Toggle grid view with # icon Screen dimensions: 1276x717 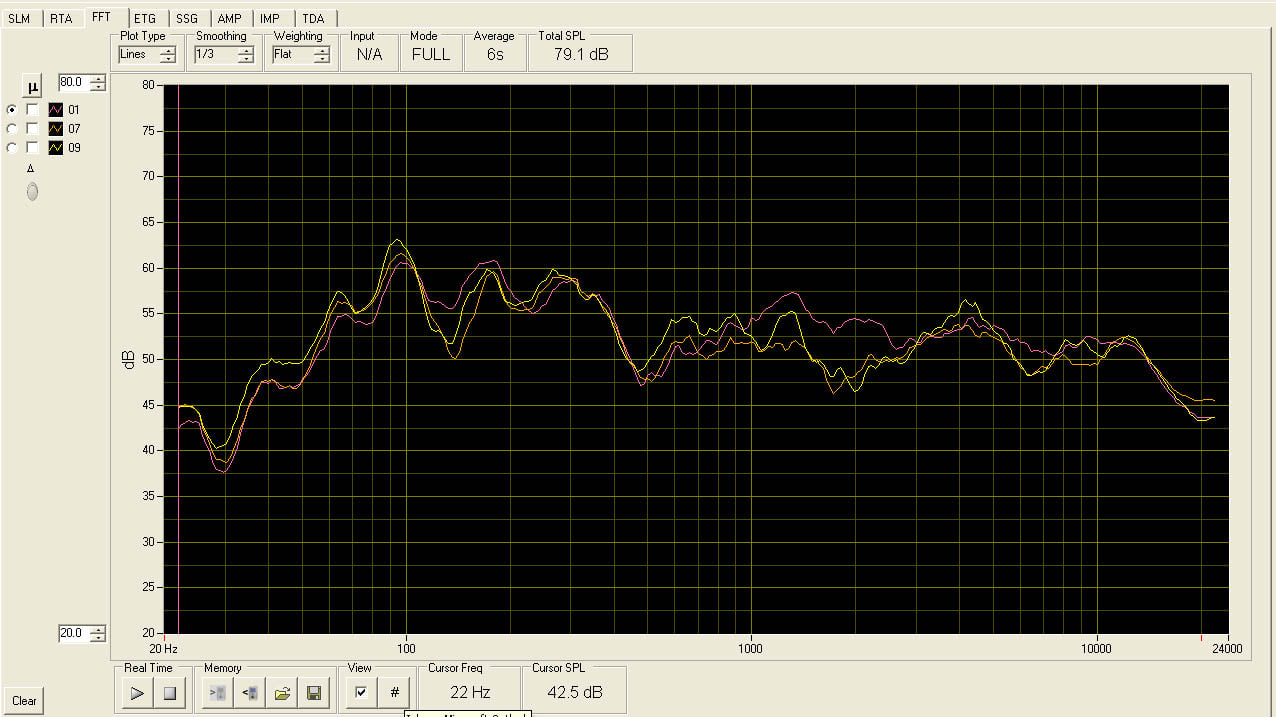tap(394, 692)
